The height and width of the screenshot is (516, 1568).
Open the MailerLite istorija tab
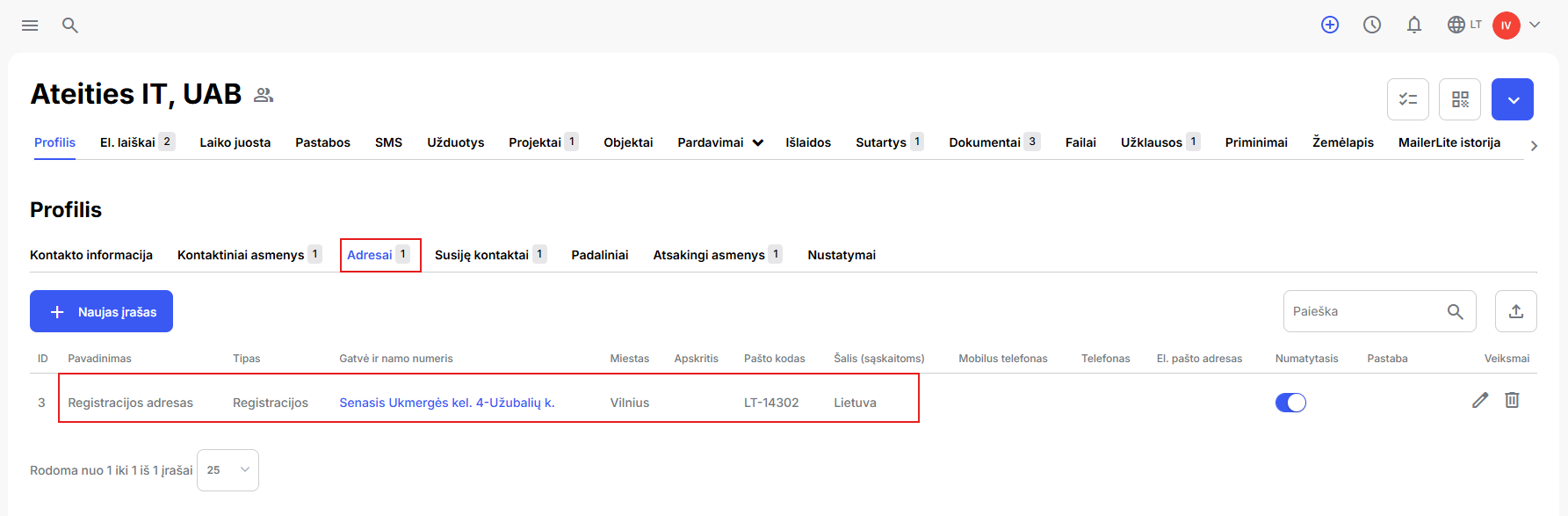1449,142
